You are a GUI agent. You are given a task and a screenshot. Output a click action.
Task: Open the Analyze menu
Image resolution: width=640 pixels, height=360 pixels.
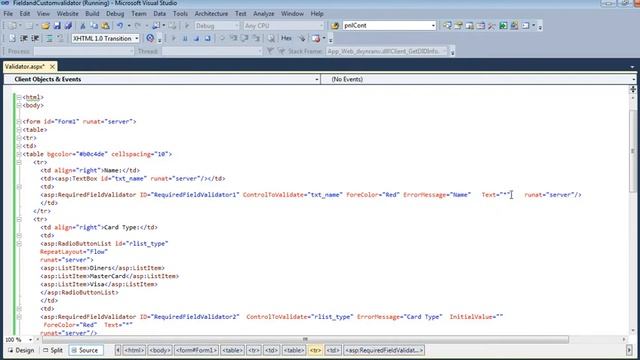[263, 13]
